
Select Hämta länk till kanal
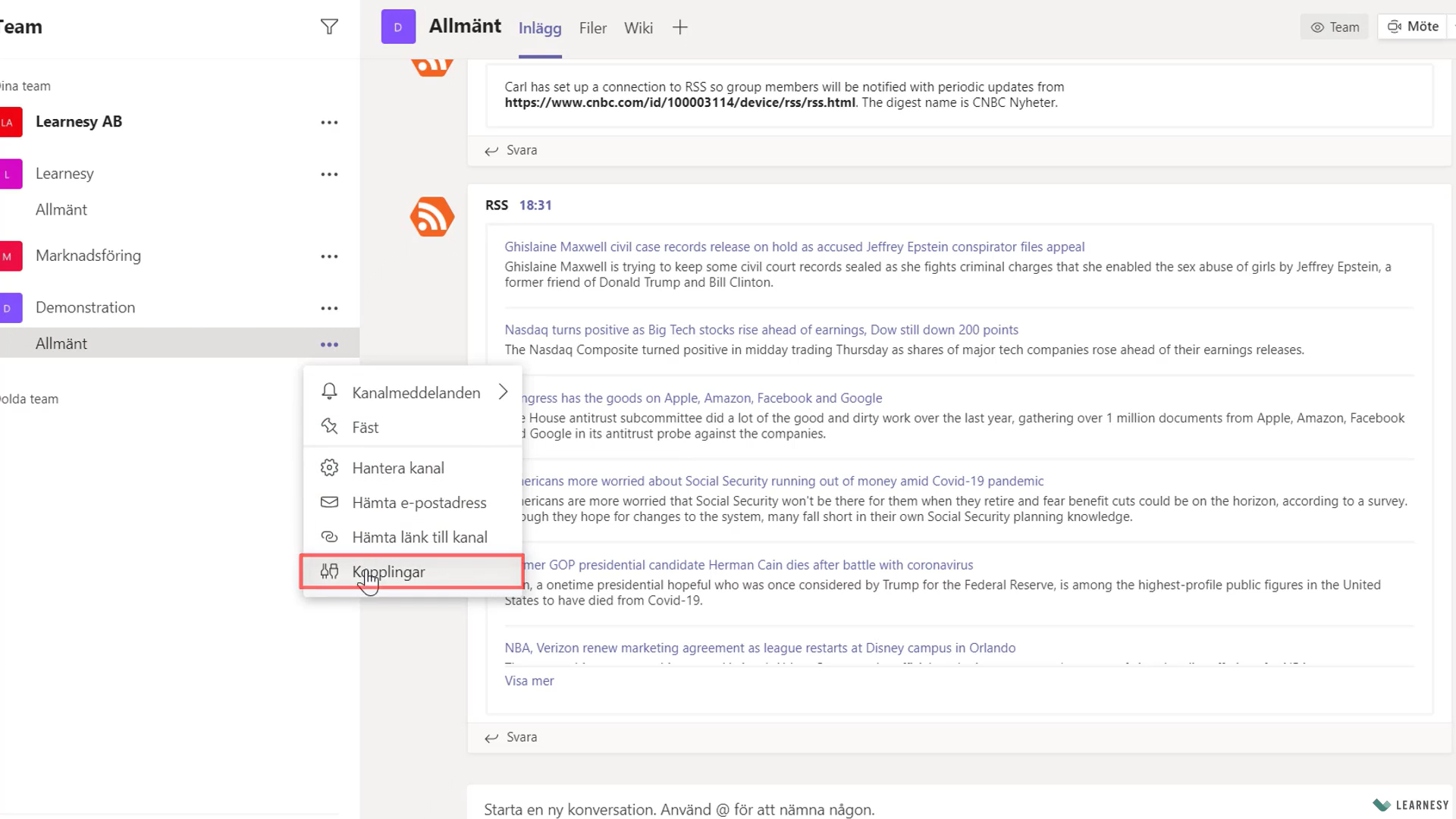413,537
